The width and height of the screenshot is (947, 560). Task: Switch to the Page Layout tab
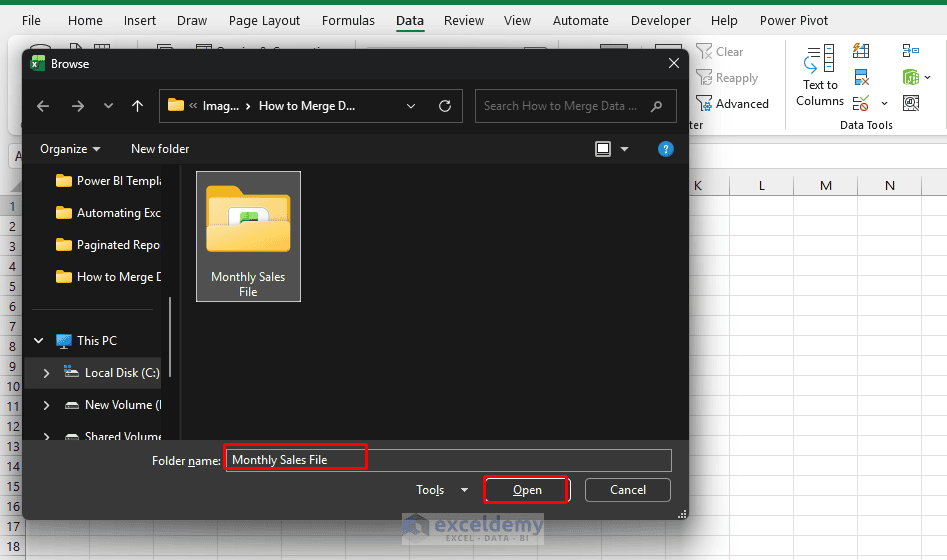264,21
